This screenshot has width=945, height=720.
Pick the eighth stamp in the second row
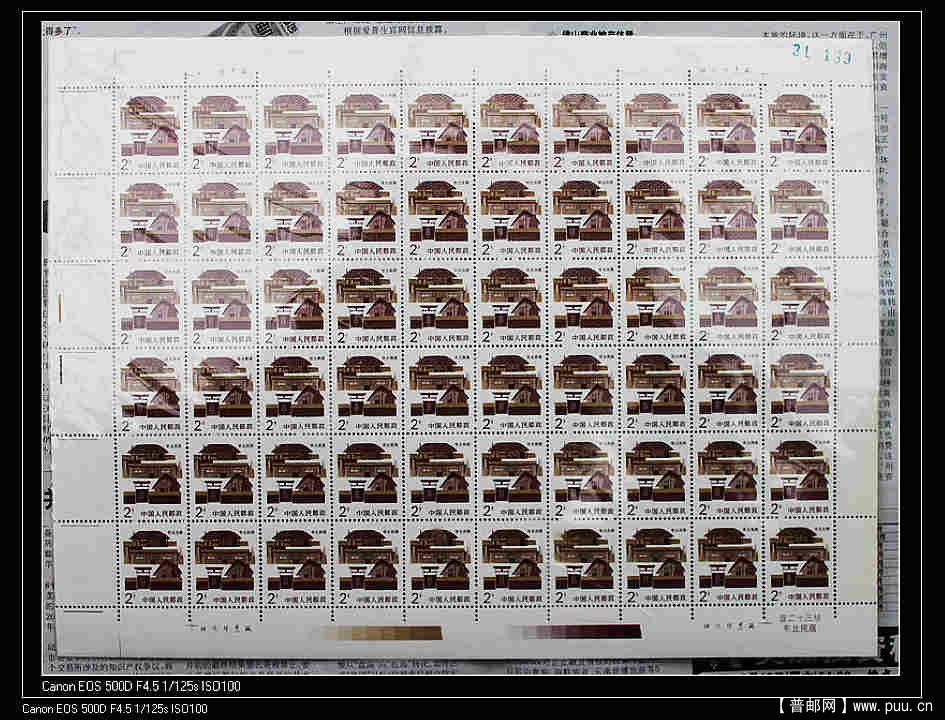coord(655,217)
